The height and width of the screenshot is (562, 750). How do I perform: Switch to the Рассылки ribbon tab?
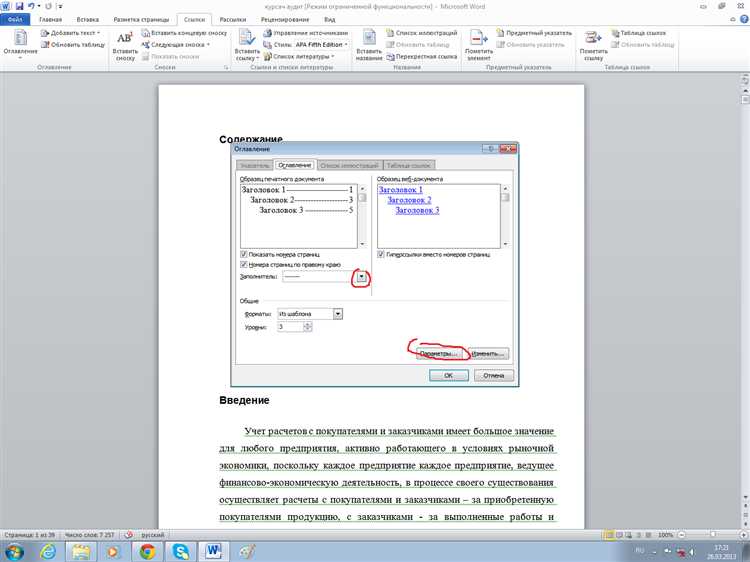pyautogui.click(x=233, y=20)
